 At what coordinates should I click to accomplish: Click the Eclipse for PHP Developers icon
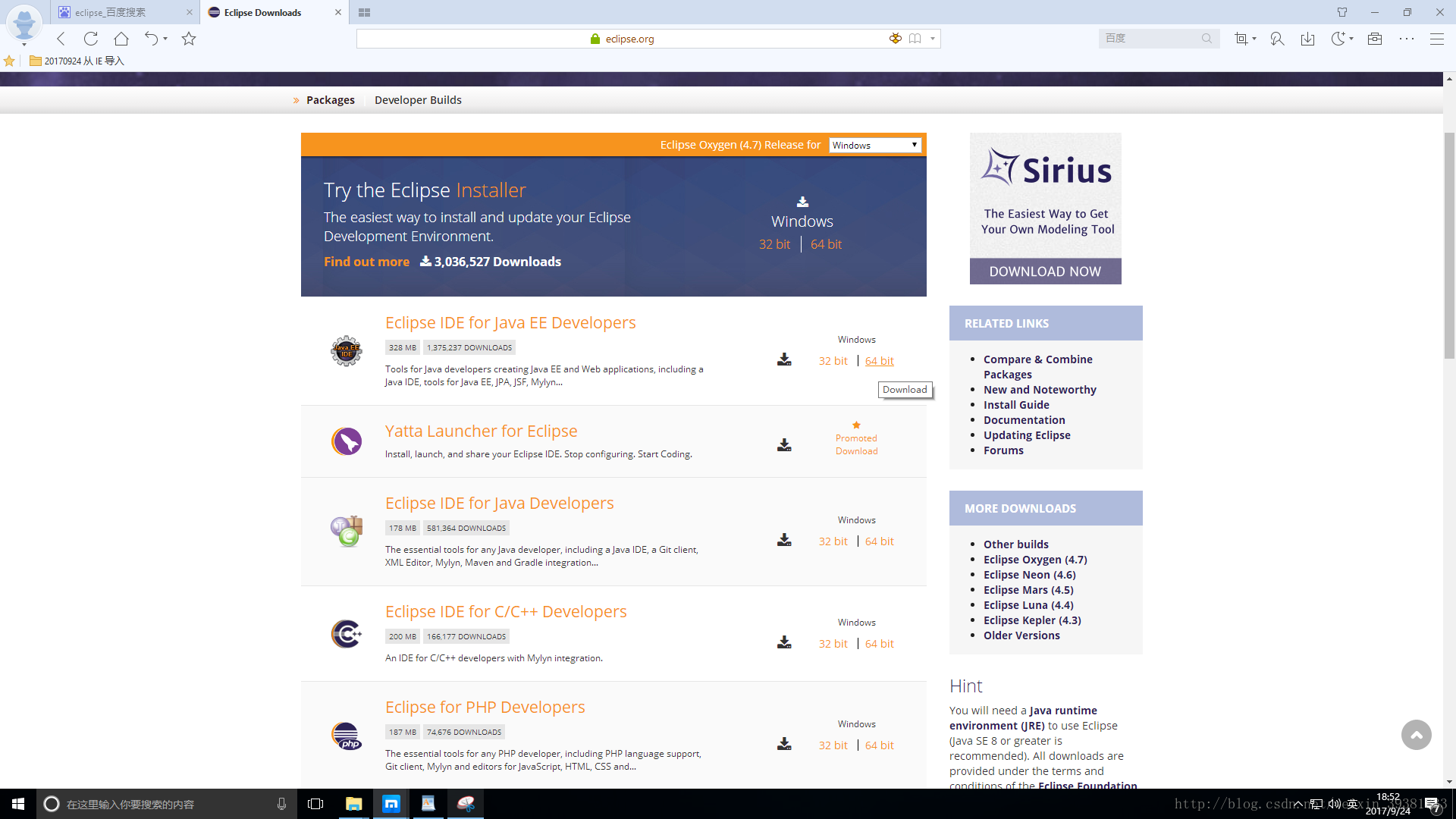coord(346,735)
